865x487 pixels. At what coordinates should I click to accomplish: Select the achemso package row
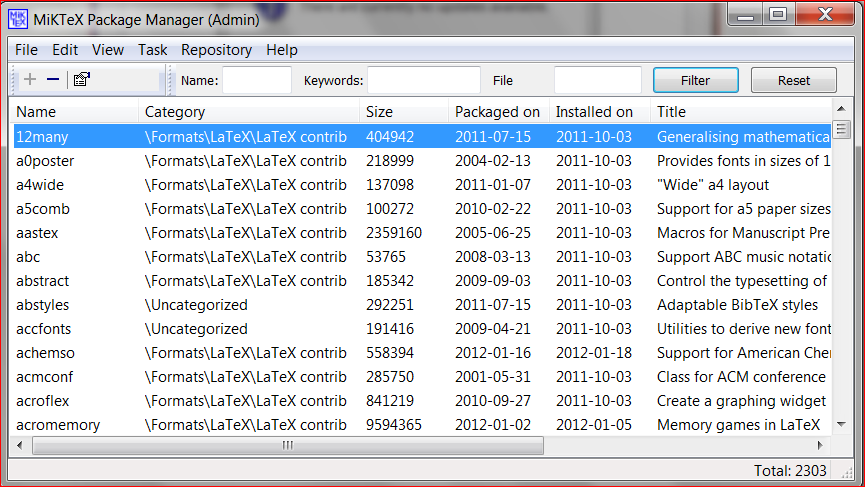(x=422, y=352)
